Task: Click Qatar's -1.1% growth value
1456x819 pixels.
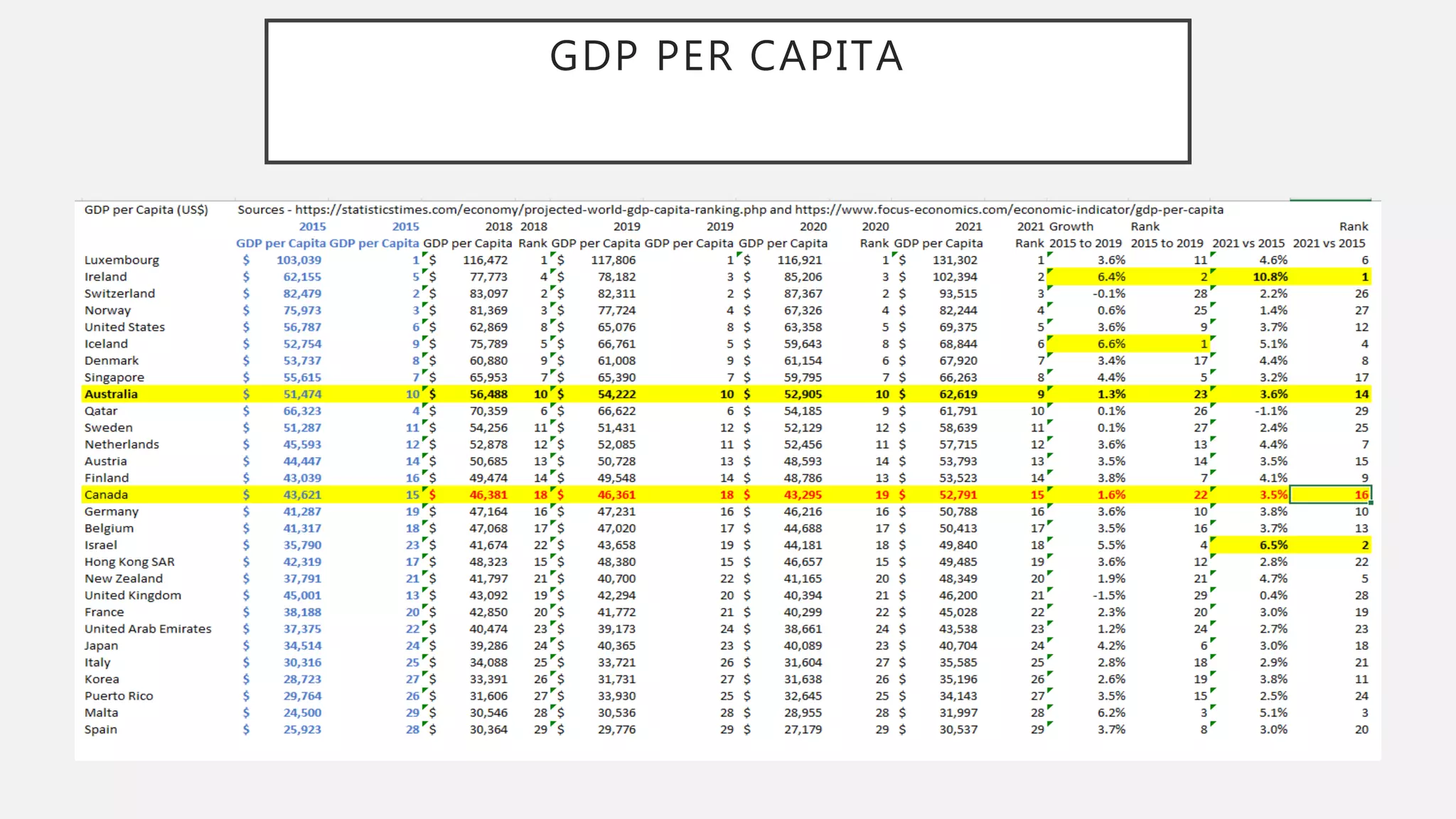Action: 1270,411
